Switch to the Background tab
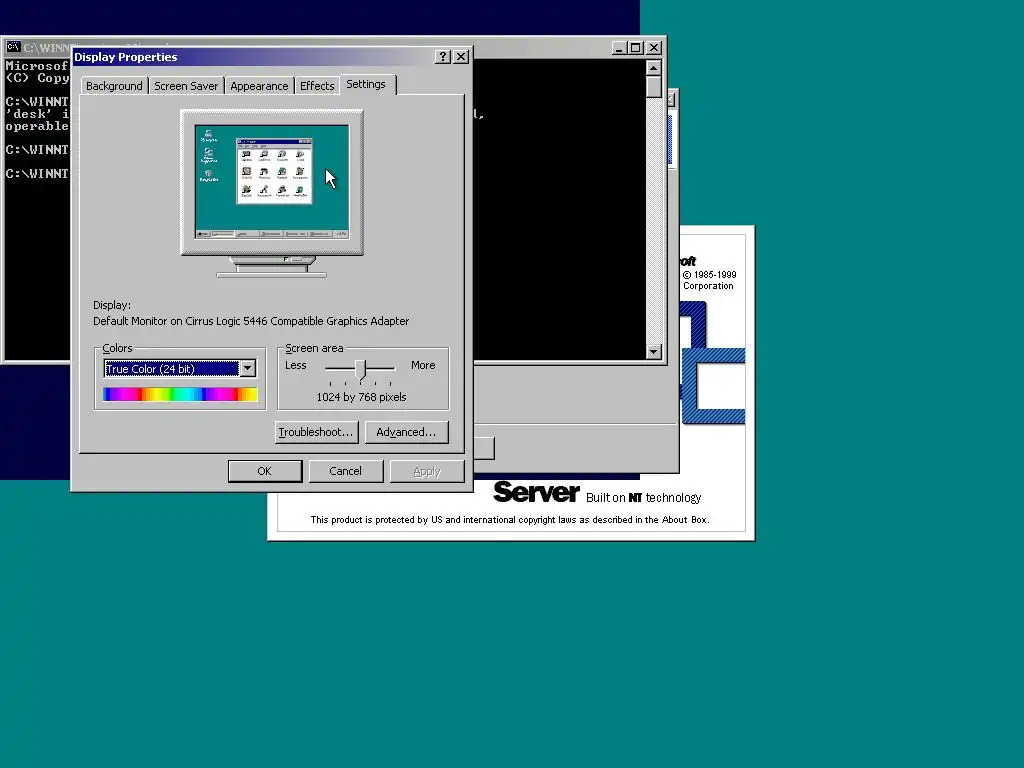1024x768 pixels. (114, 86)
